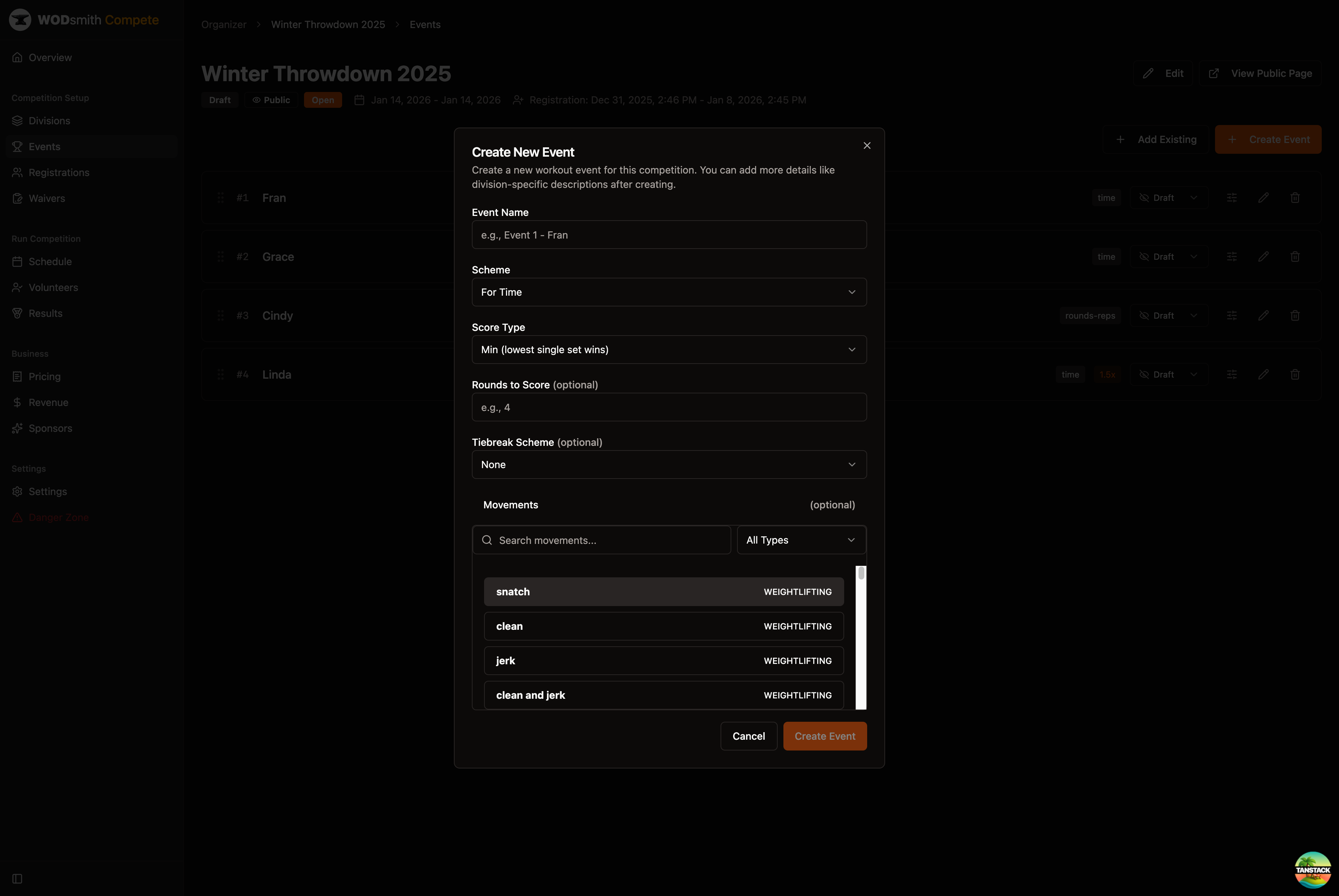Click the settings sliders icon for Linda
Viewport: 1339px width, 896px height.
coord(1232,375)
